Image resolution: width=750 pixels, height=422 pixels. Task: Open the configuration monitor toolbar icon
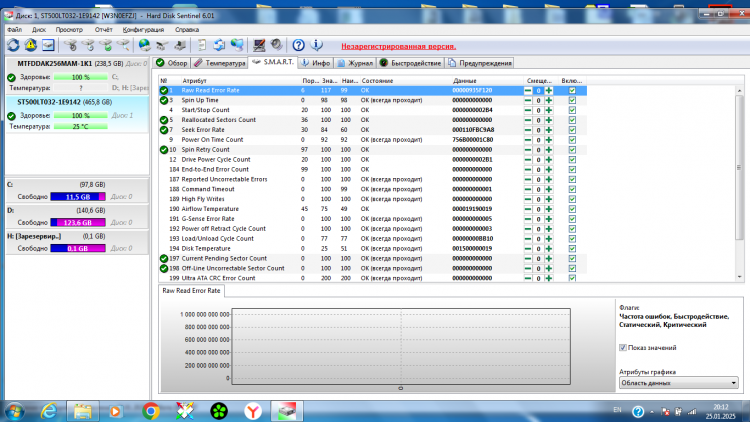pos(259,45)
